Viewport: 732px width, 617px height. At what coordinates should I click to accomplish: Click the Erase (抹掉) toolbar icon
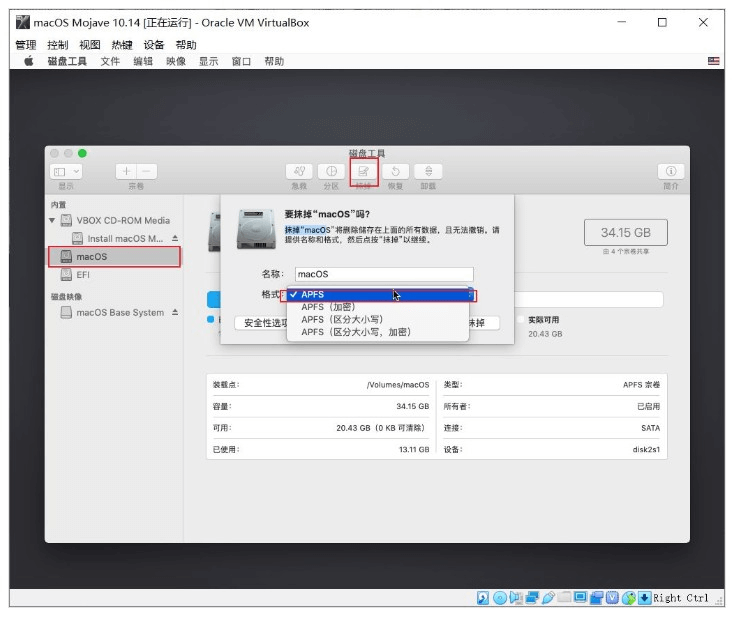click(x=363, y=171)
